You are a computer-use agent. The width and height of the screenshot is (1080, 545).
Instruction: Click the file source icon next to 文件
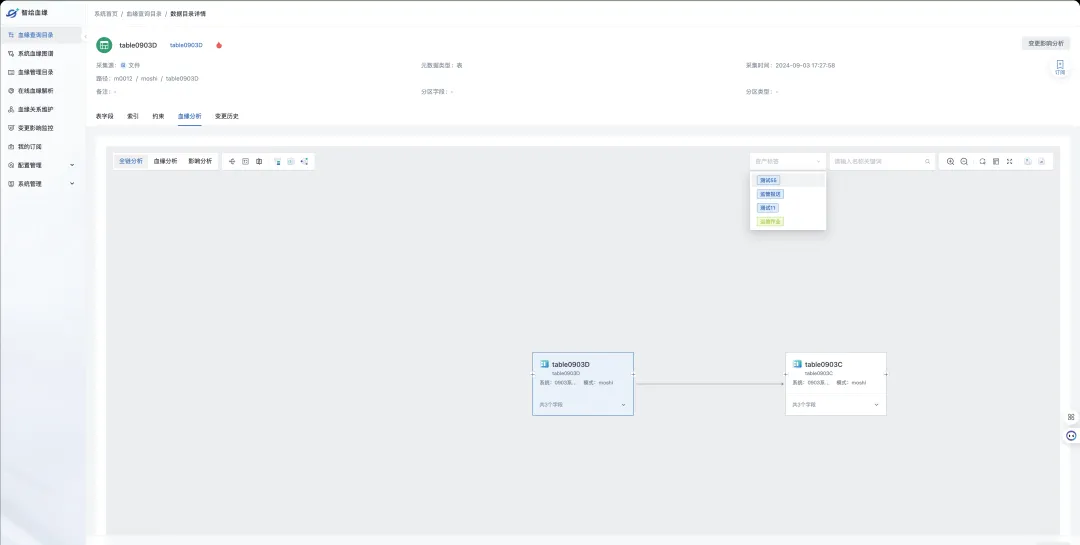123,65
